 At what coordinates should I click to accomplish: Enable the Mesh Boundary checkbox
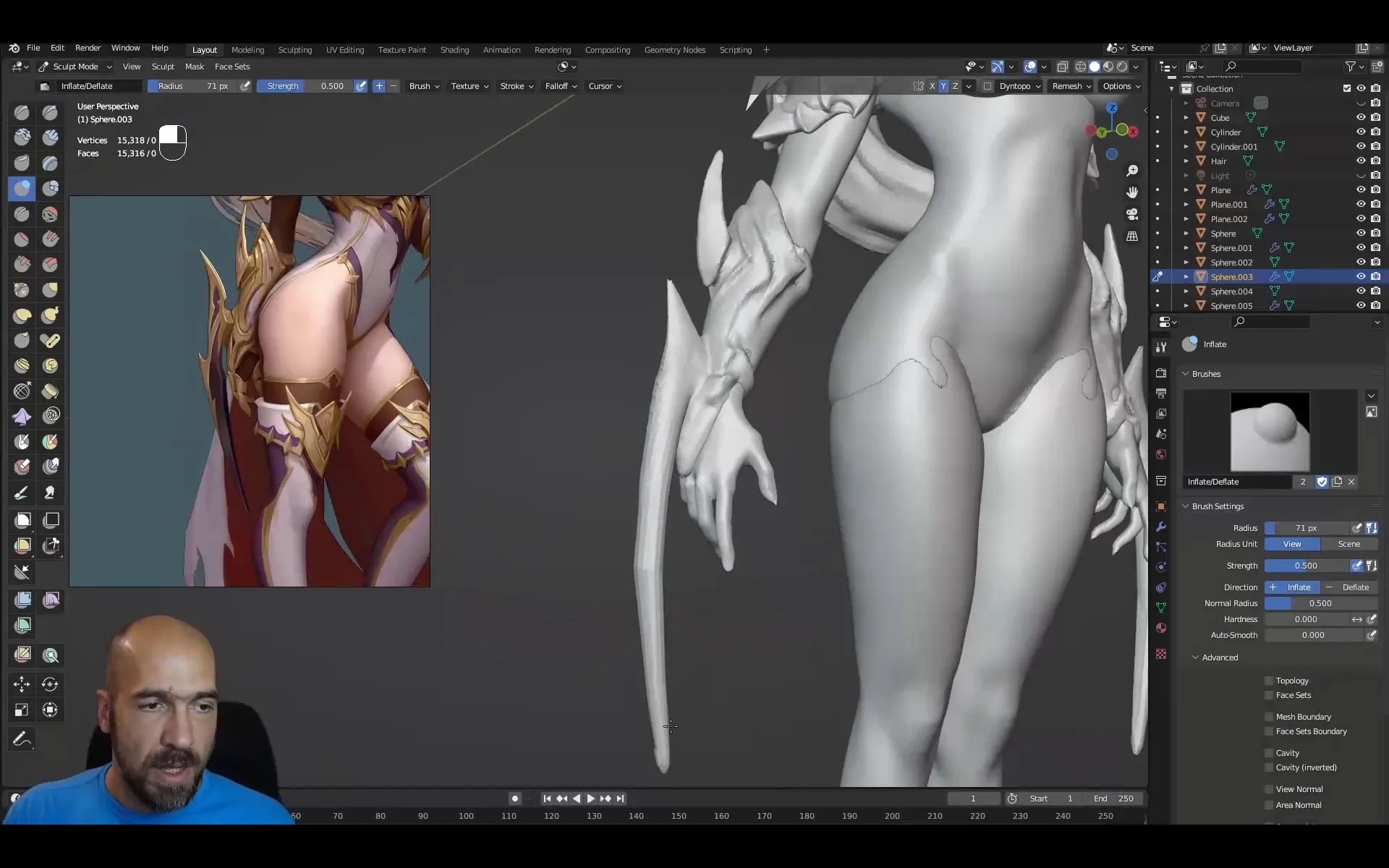coord(1270,717)
